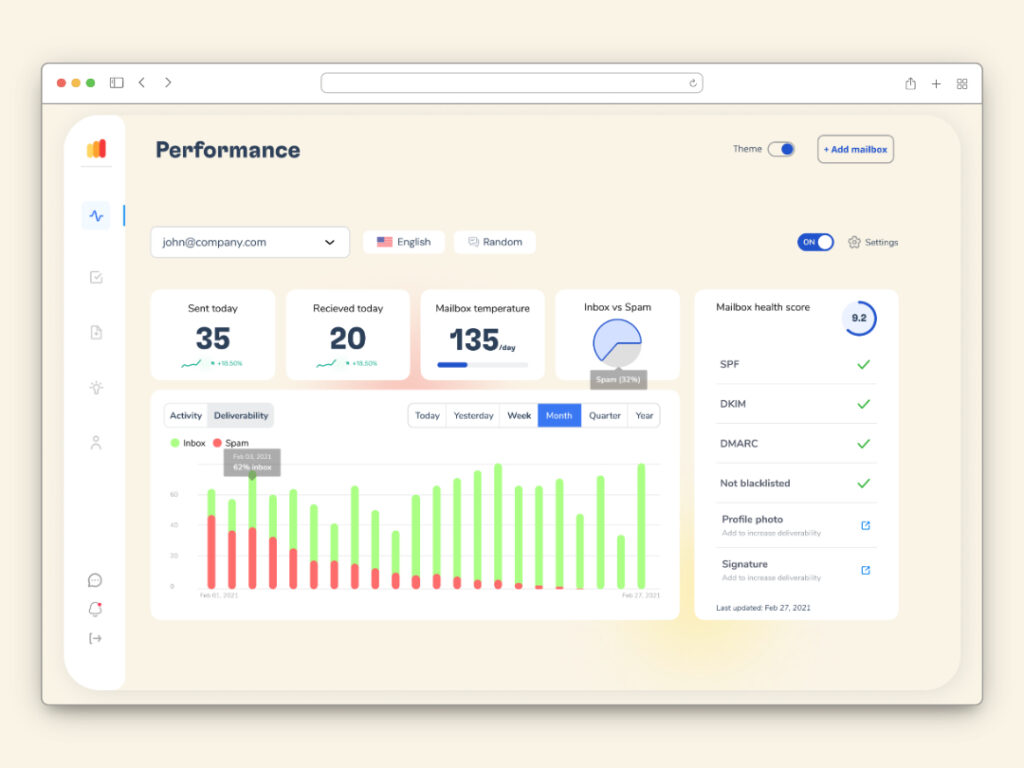The height and width of the screenshot is (768, 1024).
Task: Expand the john@company.com mailbox dropdown
Action: click(250, 242)
